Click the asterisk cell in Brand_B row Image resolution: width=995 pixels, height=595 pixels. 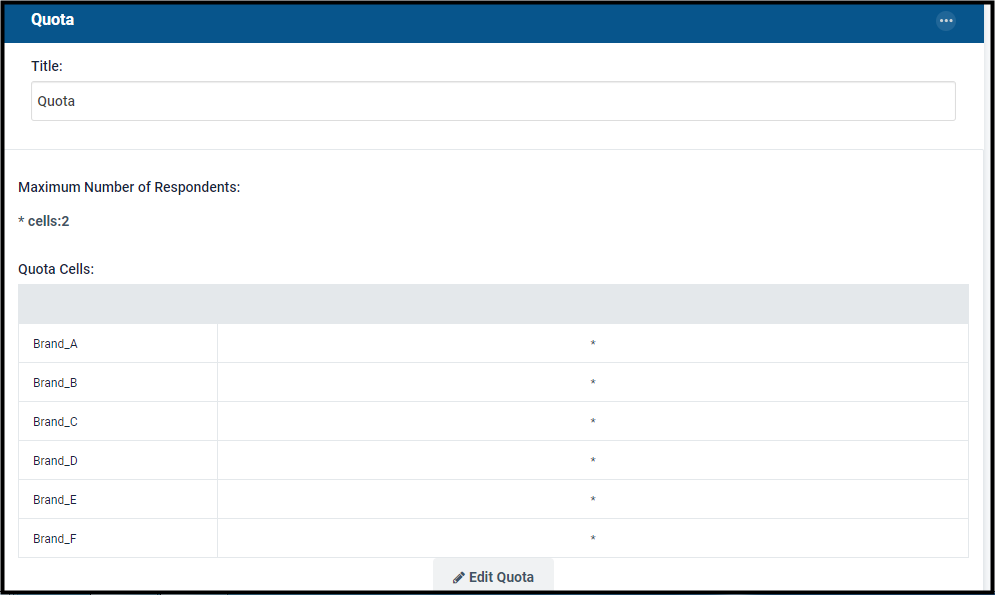click(593, 382)
